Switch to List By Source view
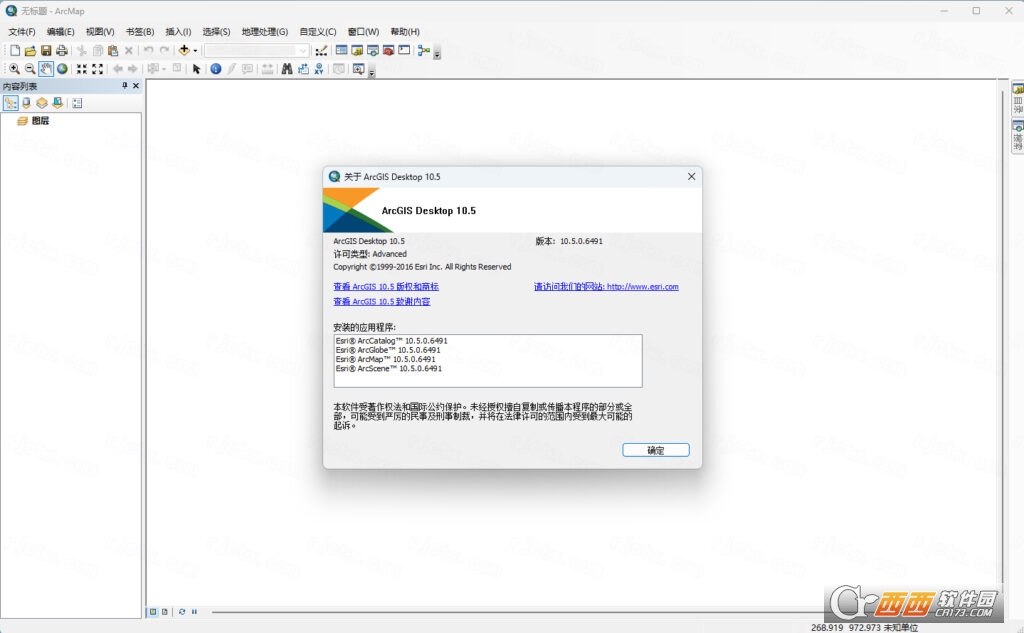This screenshot has width=1024, height=633. [x=26, y=103]
